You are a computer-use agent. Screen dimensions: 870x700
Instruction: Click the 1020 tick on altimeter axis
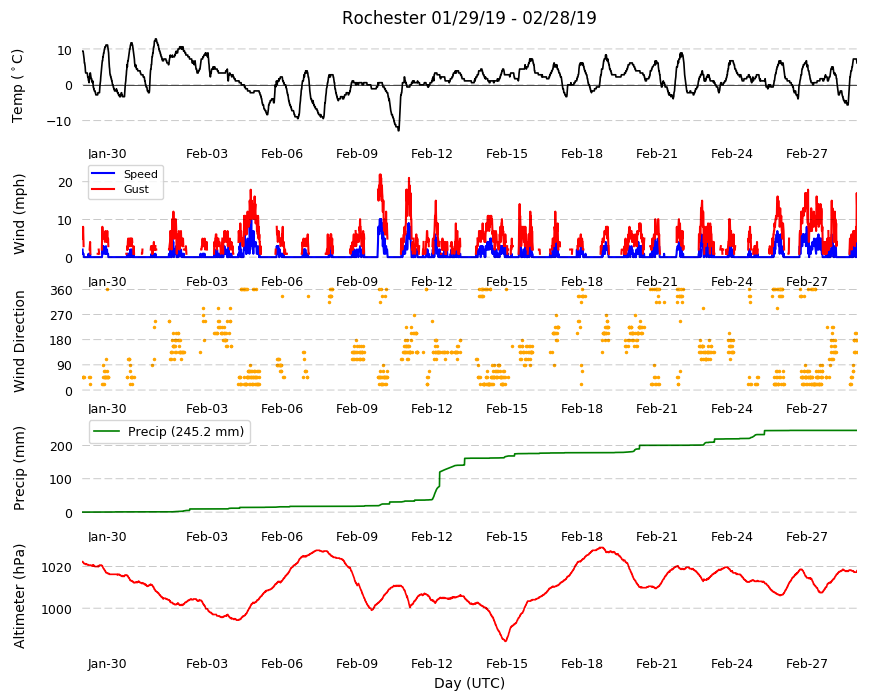pos(58,567)
